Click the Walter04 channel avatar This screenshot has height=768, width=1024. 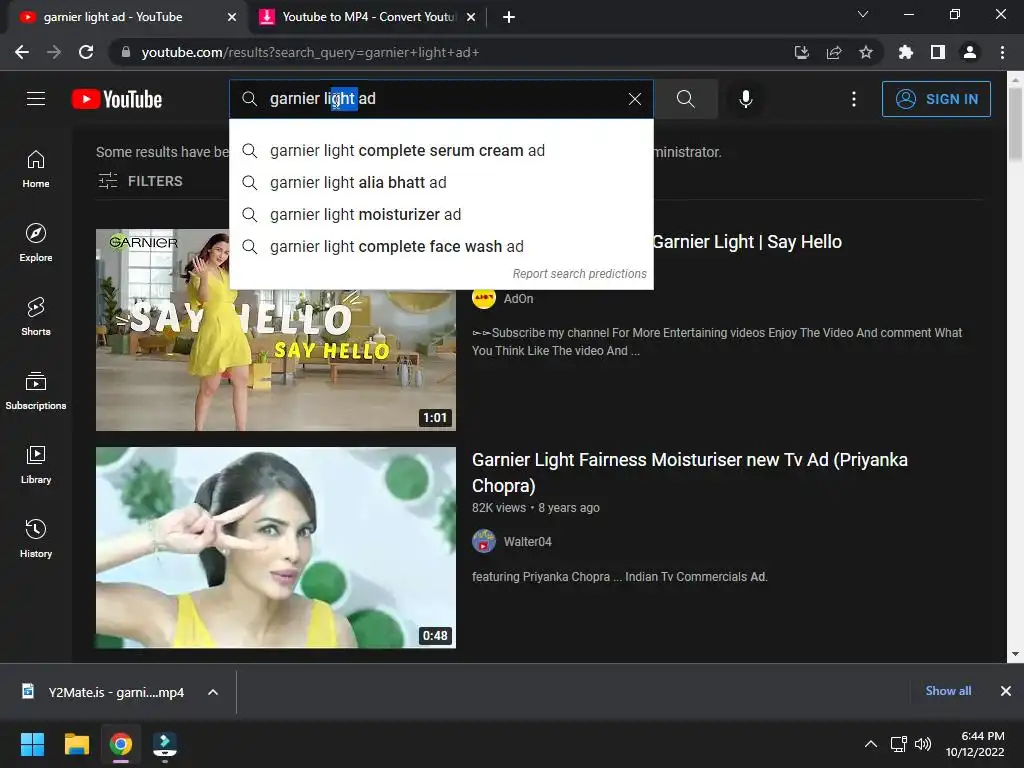484,541
